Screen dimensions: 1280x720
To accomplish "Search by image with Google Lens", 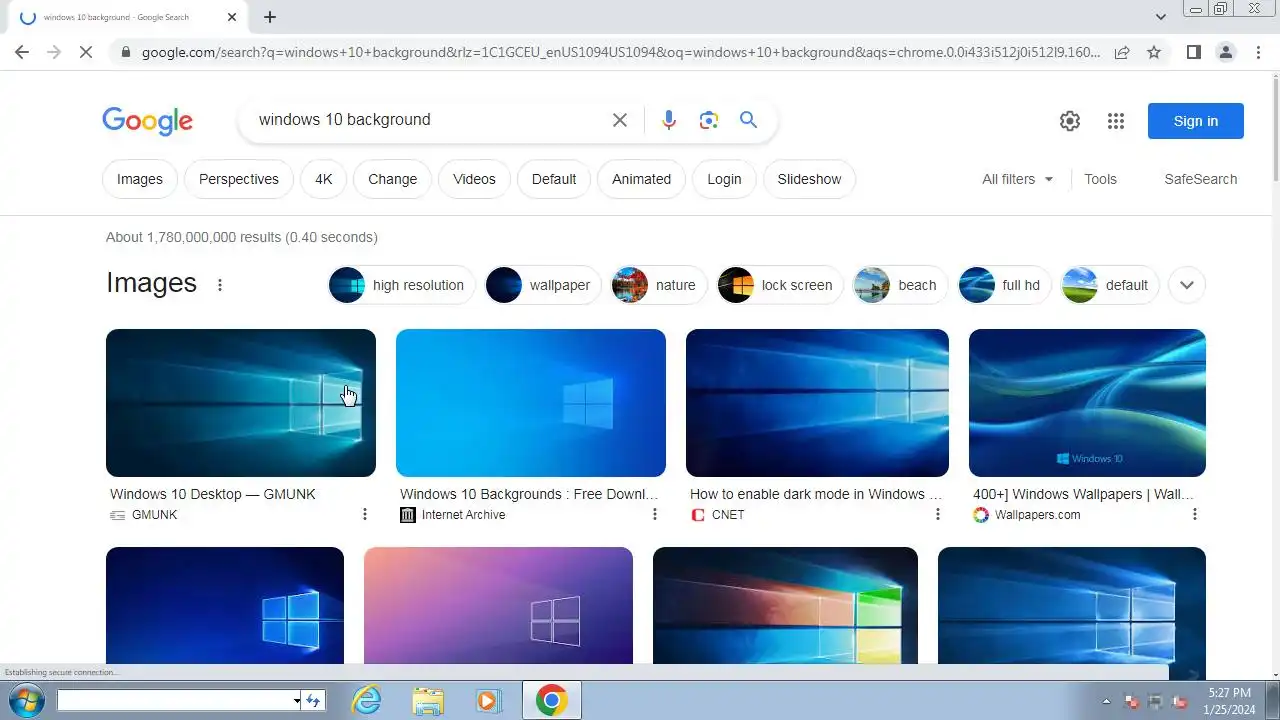I will click(x=709, y=120).
